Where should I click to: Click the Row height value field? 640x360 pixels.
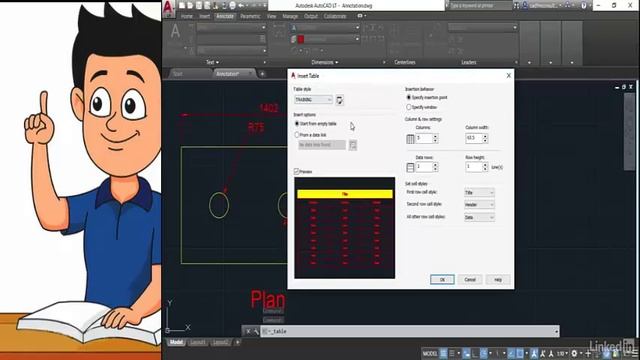473,167
